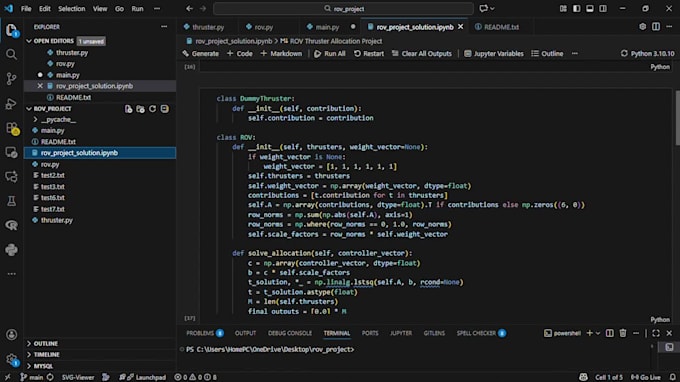Click the editor vertical scrollbar
This screenshot has width=680, height=382.
pos(676,118)
